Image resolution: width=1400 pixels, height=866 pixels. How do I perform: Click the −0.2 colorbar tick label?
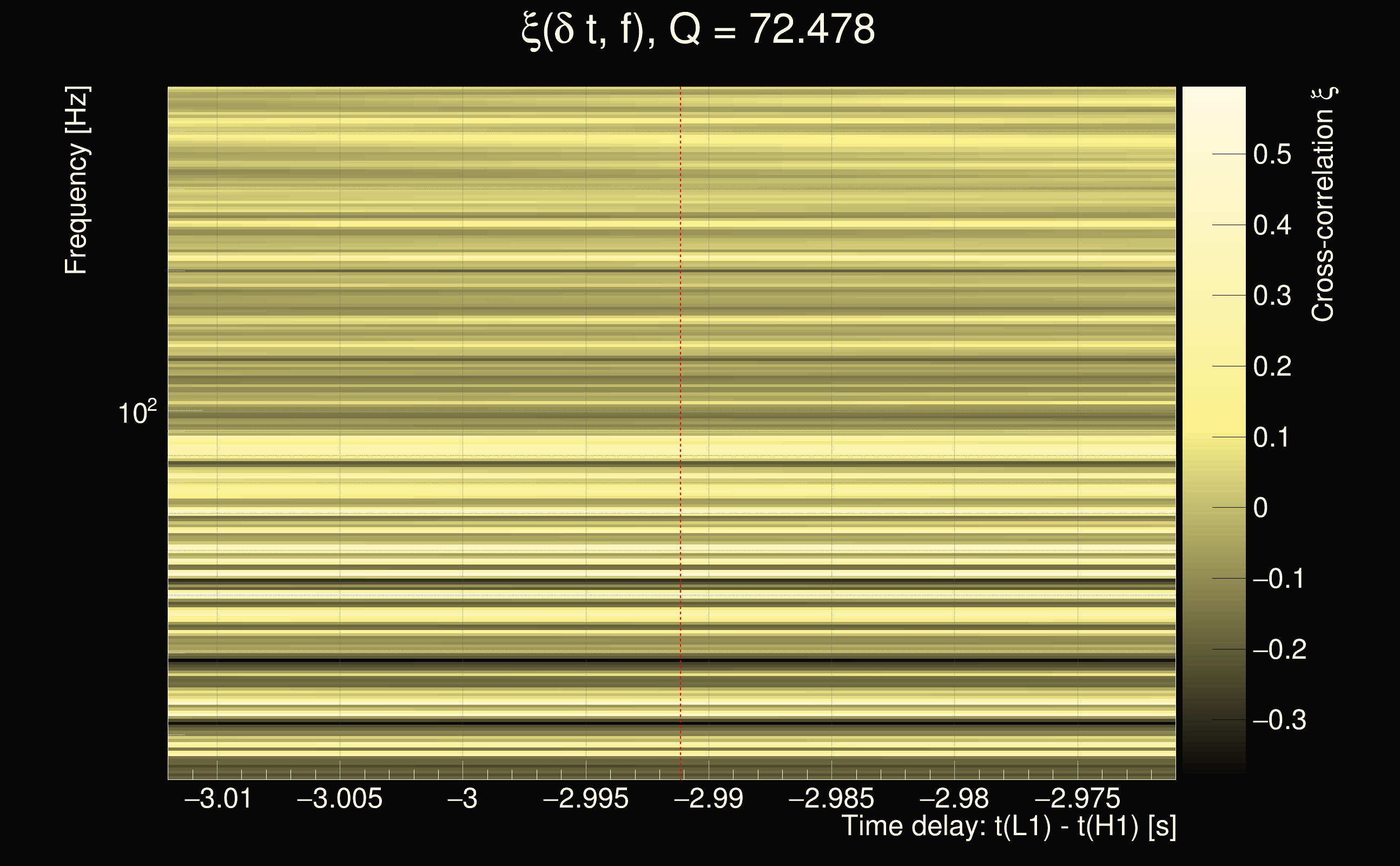[x=1279, y=649]
